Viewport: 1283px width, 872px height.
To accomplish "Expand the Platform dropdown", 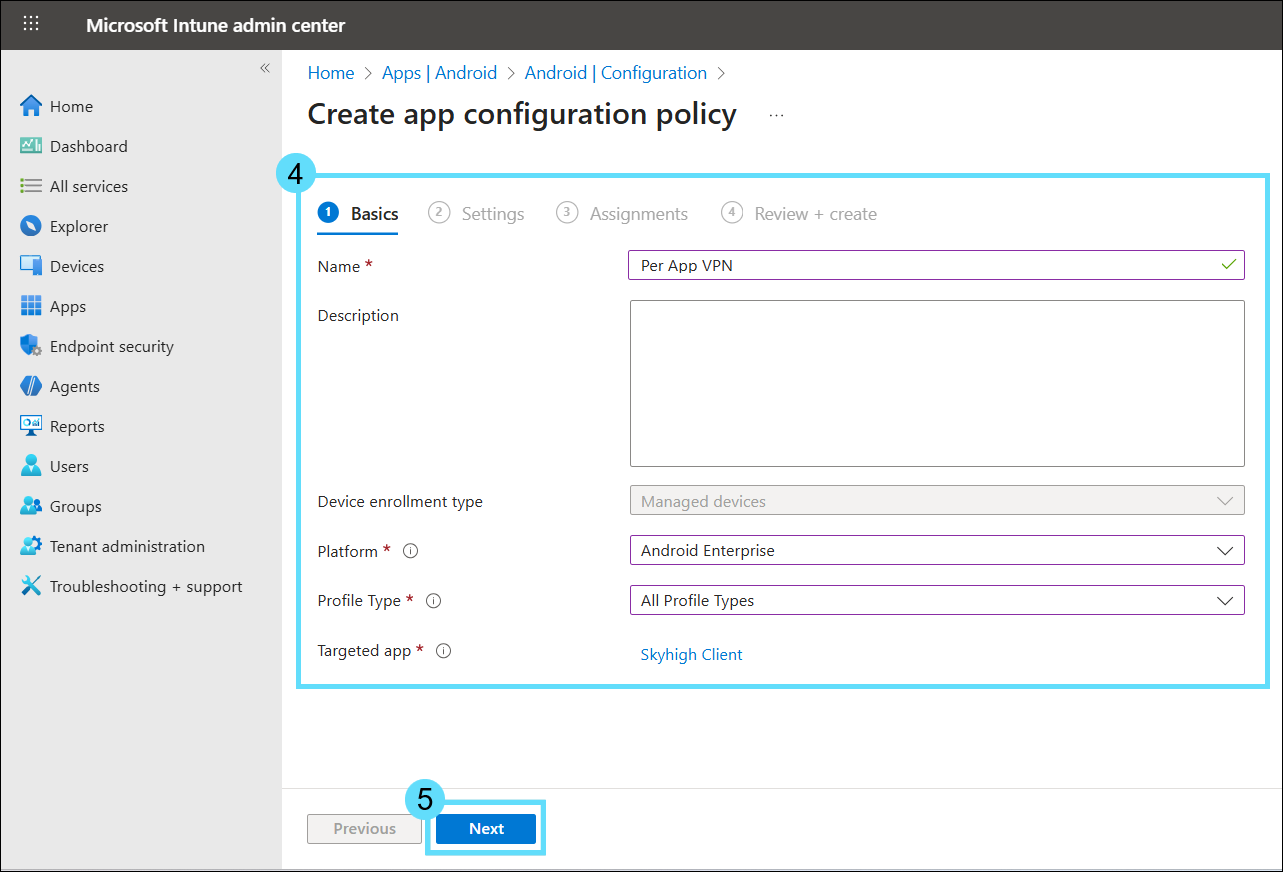I will 936,550.
